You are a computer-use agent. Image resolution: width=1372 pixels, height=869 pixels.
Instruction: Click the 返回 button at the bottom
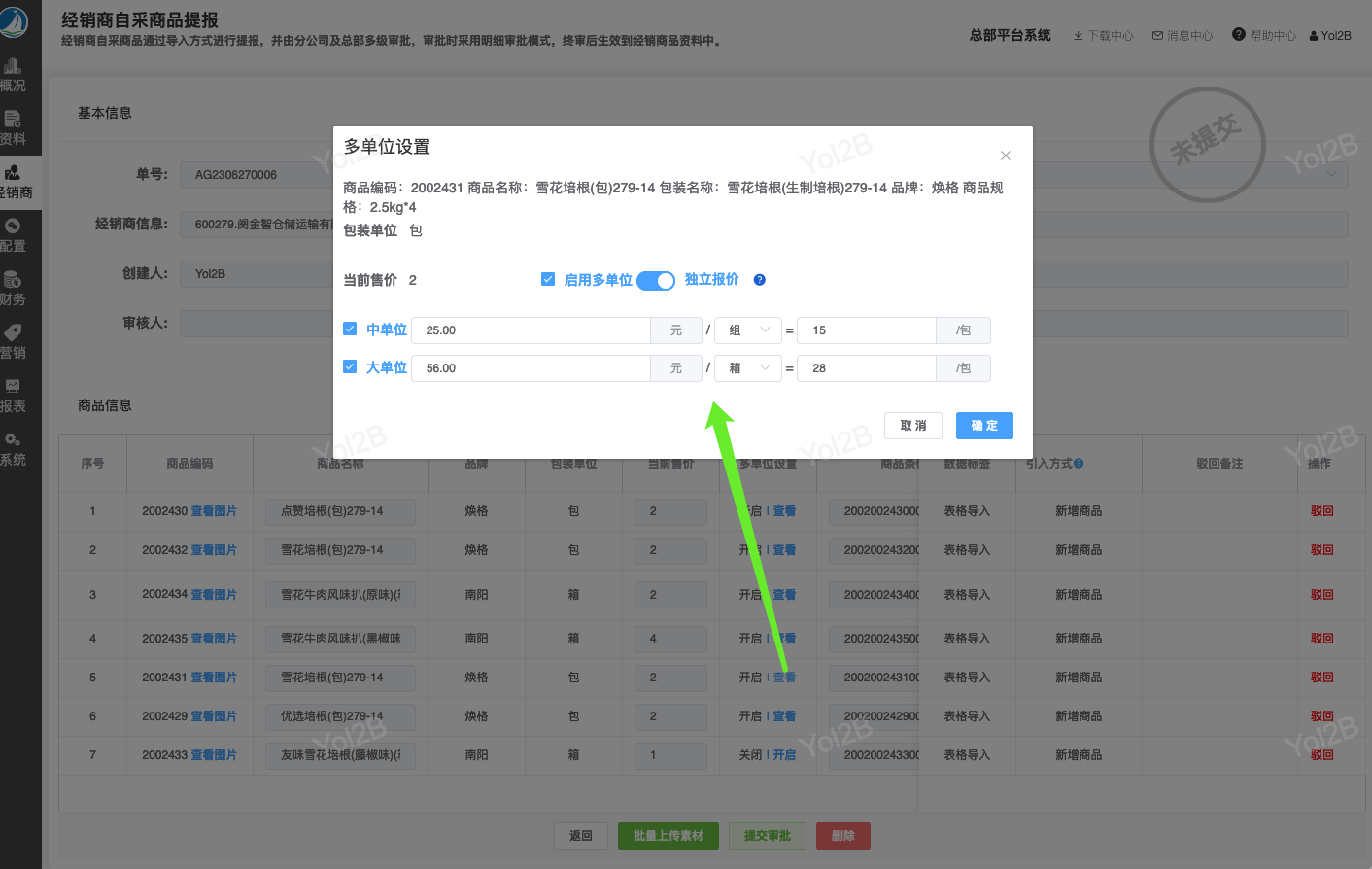point(581,836)
